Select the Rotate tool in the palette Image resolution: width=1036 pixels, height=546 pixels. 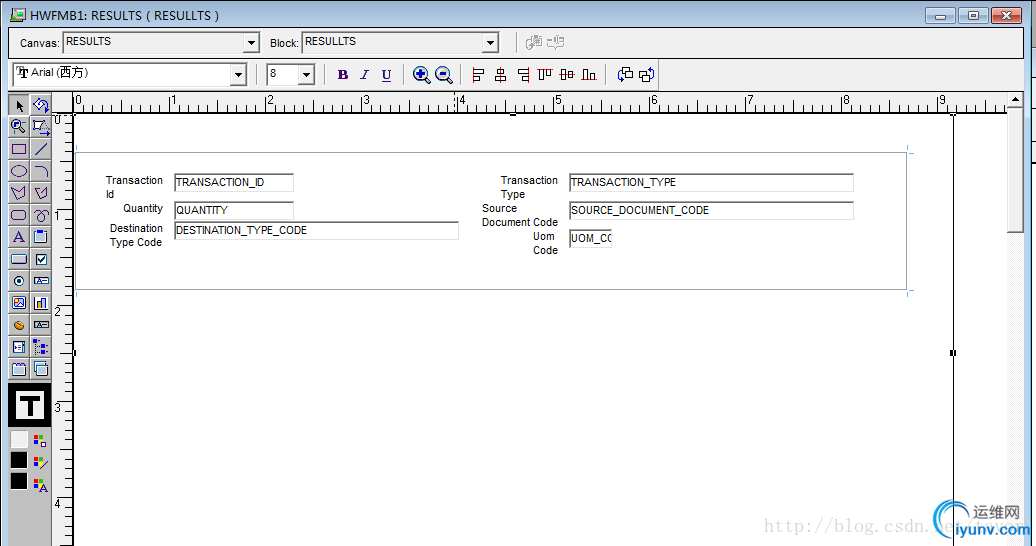41,105
